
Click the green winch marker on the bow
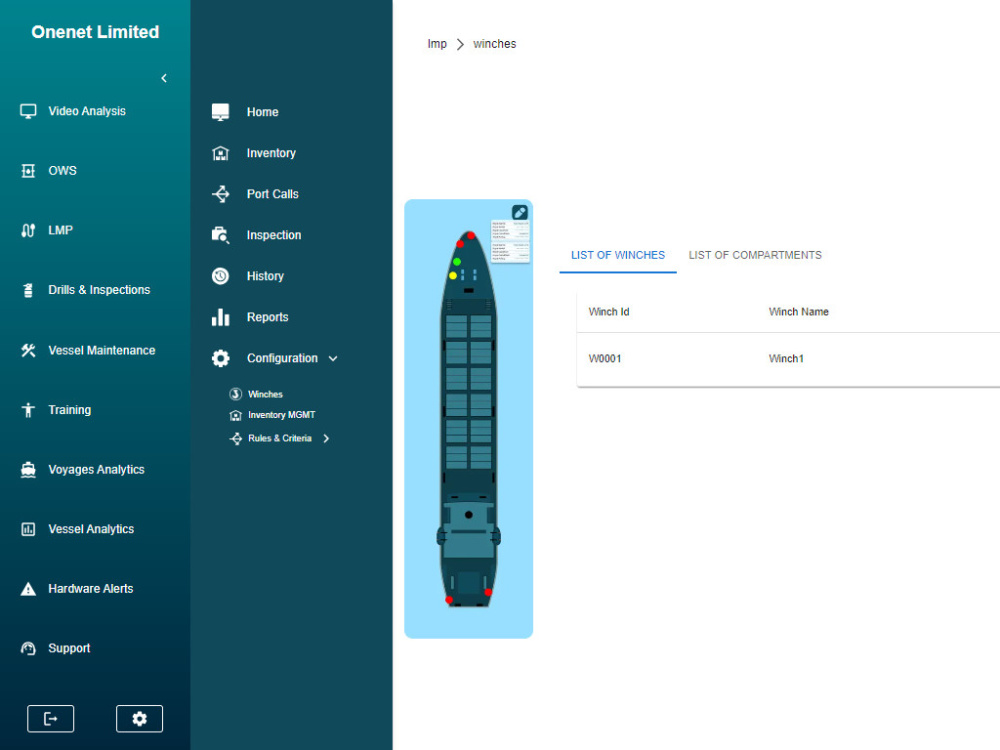[x=457, y=261]
